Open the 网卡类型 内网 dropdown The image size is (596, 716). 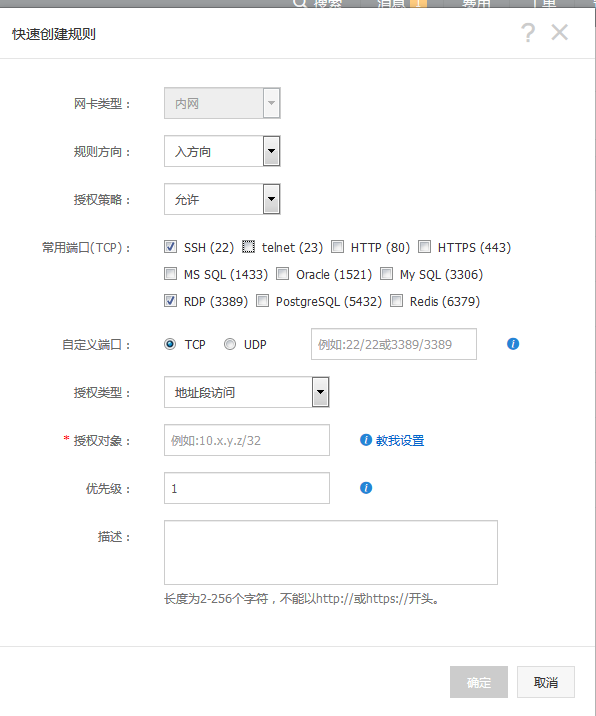pyautogui.click(x=222, y=103)
